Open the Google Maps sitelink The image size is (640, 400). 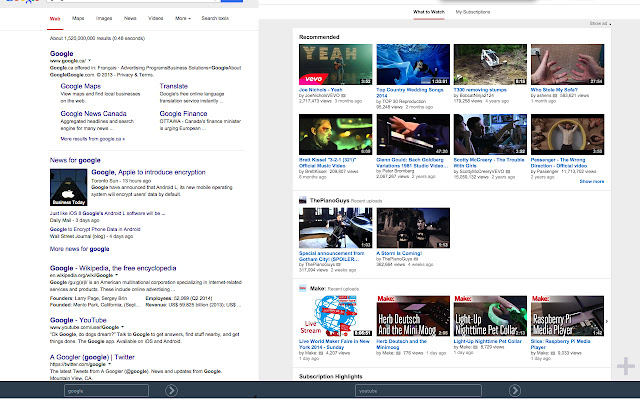79,87
